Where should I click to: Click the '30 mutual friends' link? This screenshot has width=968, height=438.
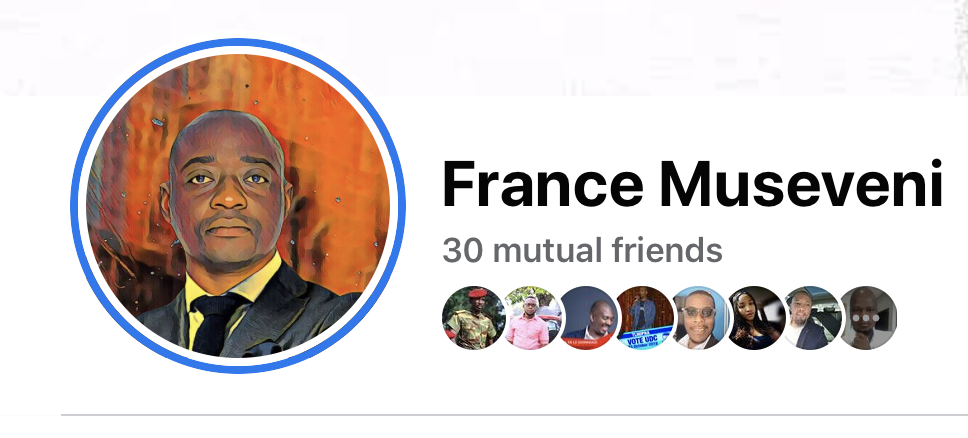point(582,250)
